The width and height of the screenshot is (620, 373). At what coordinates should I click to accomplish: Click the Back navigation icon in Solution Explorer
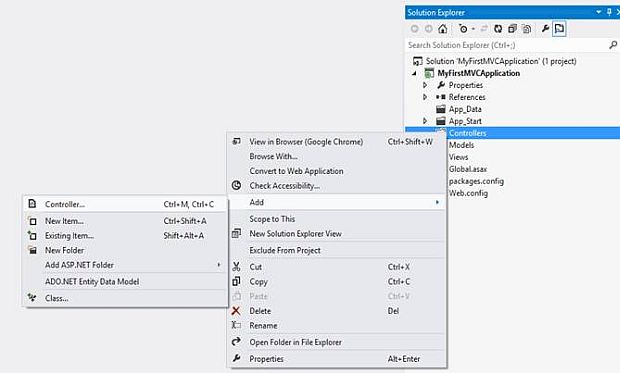pos(414,29)
